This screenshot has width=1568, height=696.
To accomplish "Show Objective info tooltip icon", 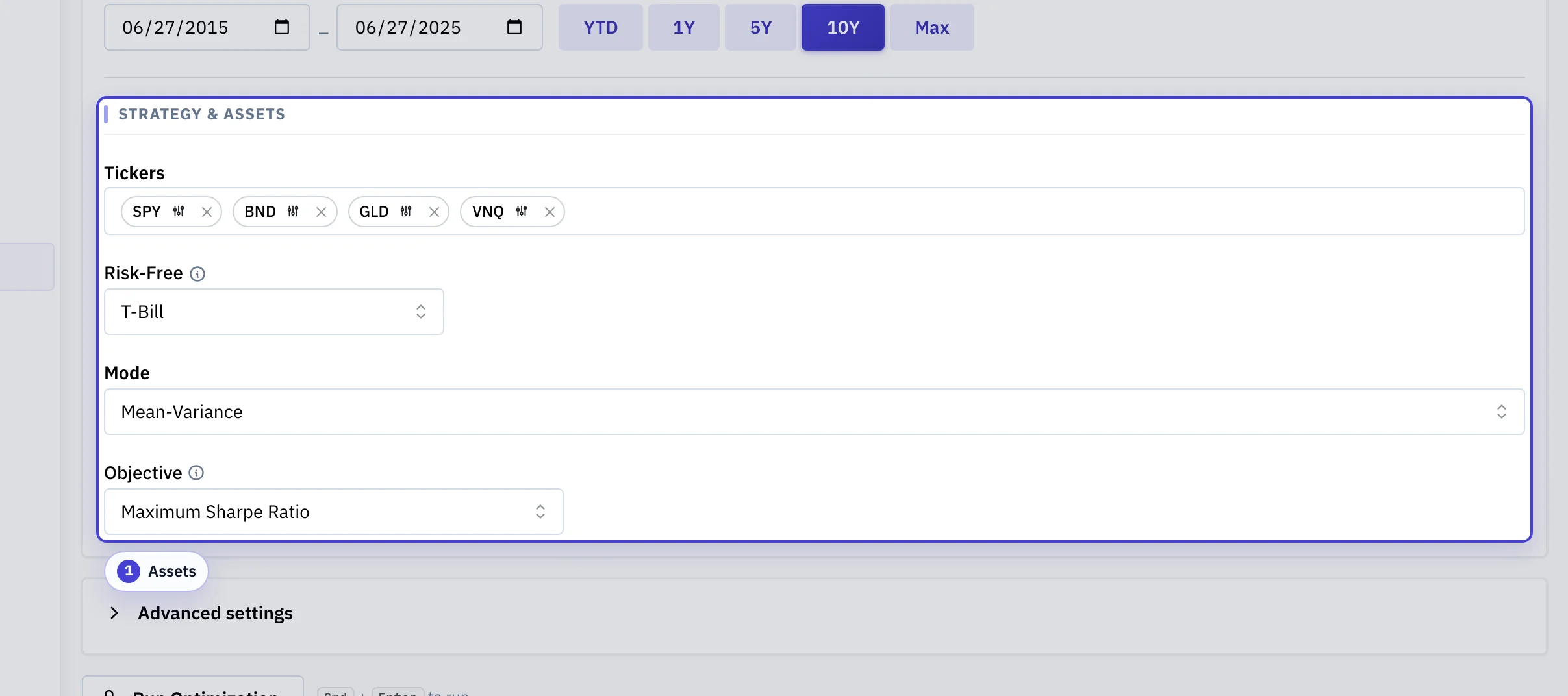I will [x=196, y=473].
